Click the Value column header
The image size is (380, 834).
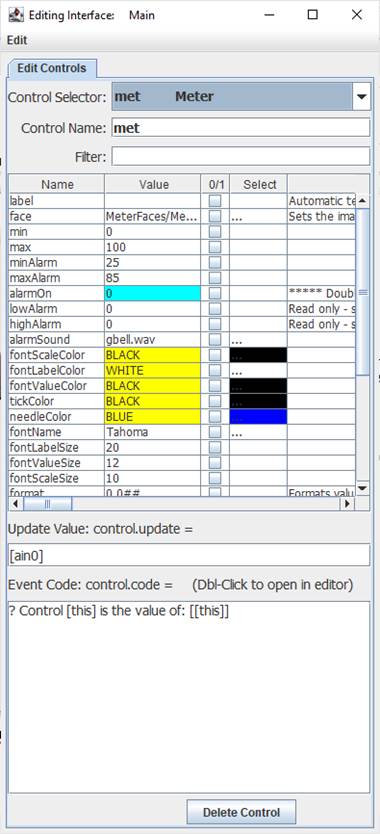pyautogui.click(x=153, y=184)
